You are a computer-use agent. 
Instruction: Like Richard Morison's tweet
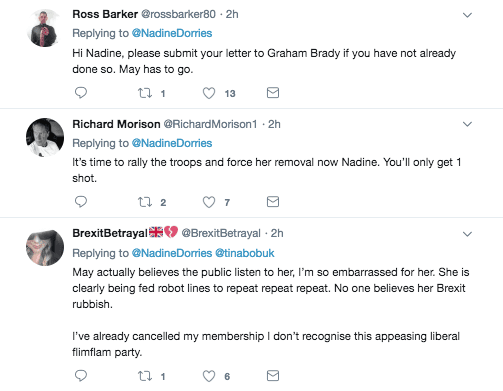(x=209, y=202)
